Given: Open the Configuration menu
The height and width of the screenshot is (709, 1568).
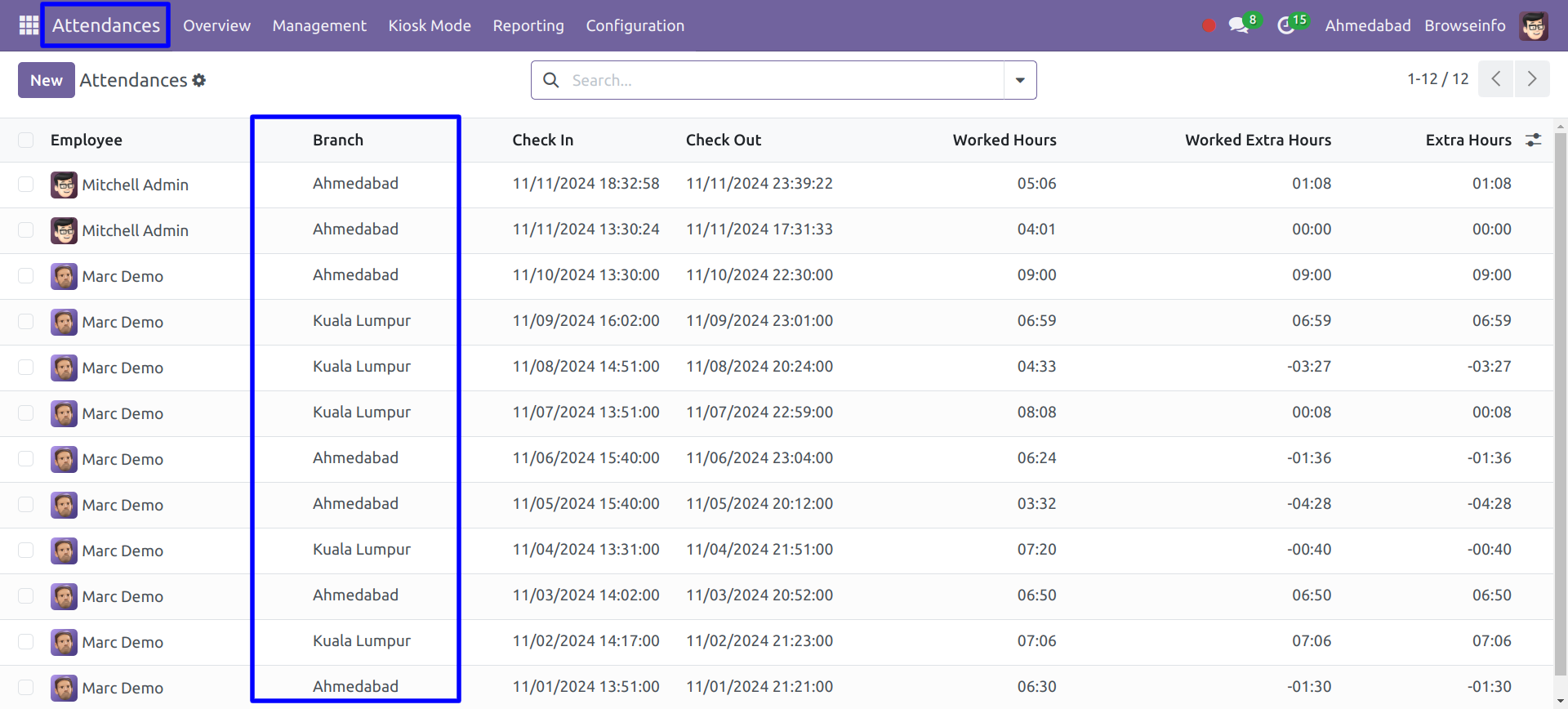Looking at the screenshot, I should pyautogui.click(x=635, y=25).
